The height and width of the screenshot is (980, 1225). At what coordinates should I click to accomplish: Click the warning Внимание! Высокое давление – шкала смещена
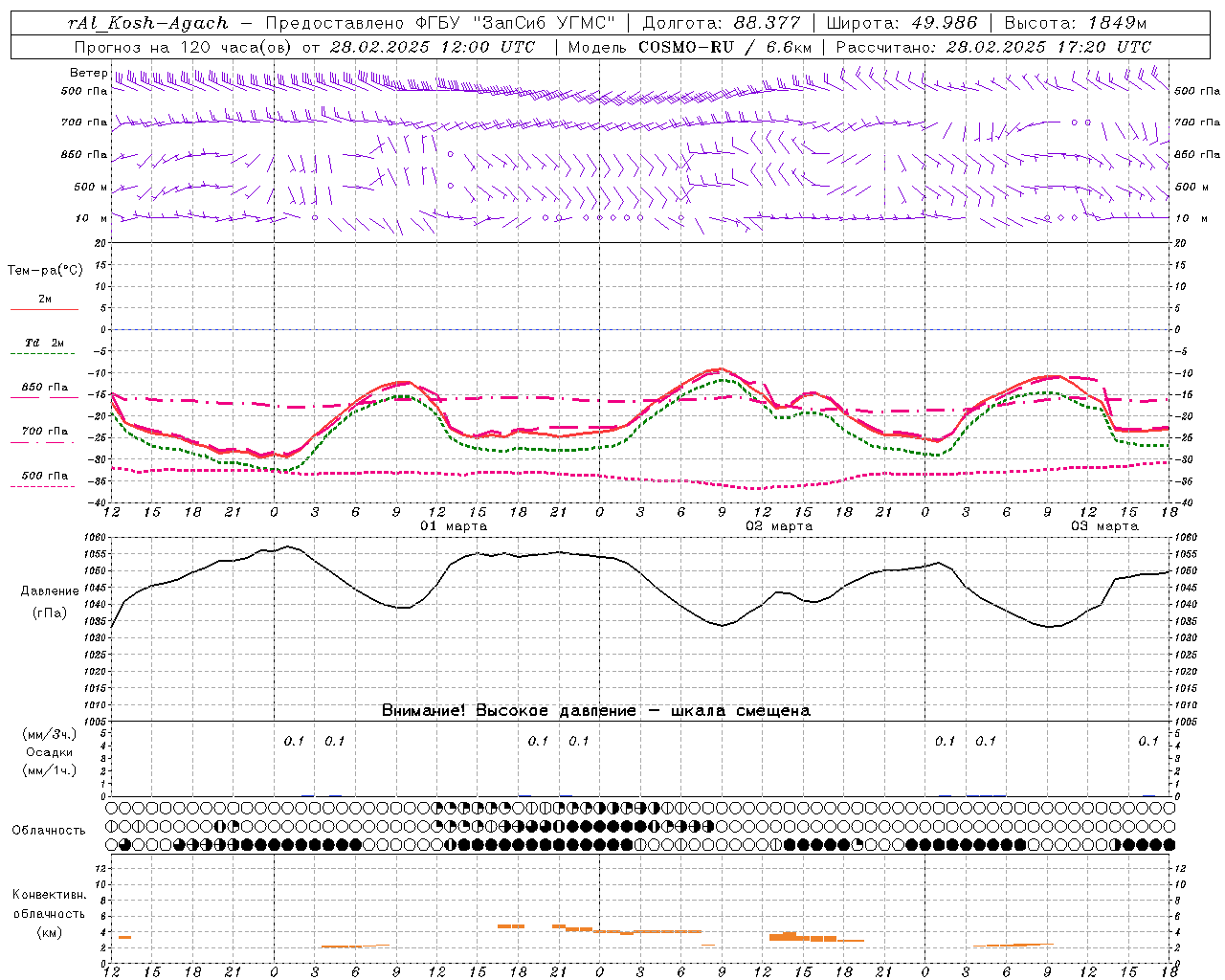[x=595, y=711]
